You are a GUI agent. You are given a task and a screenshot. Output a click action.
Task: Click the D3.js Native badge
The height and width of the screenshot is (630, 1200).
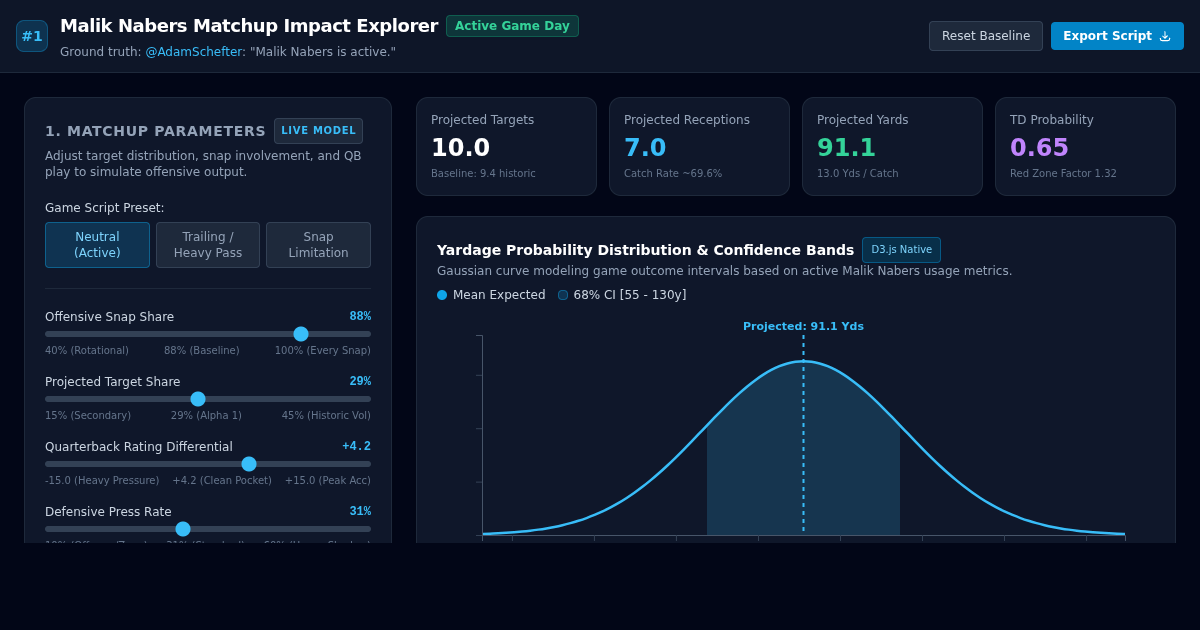901,250
